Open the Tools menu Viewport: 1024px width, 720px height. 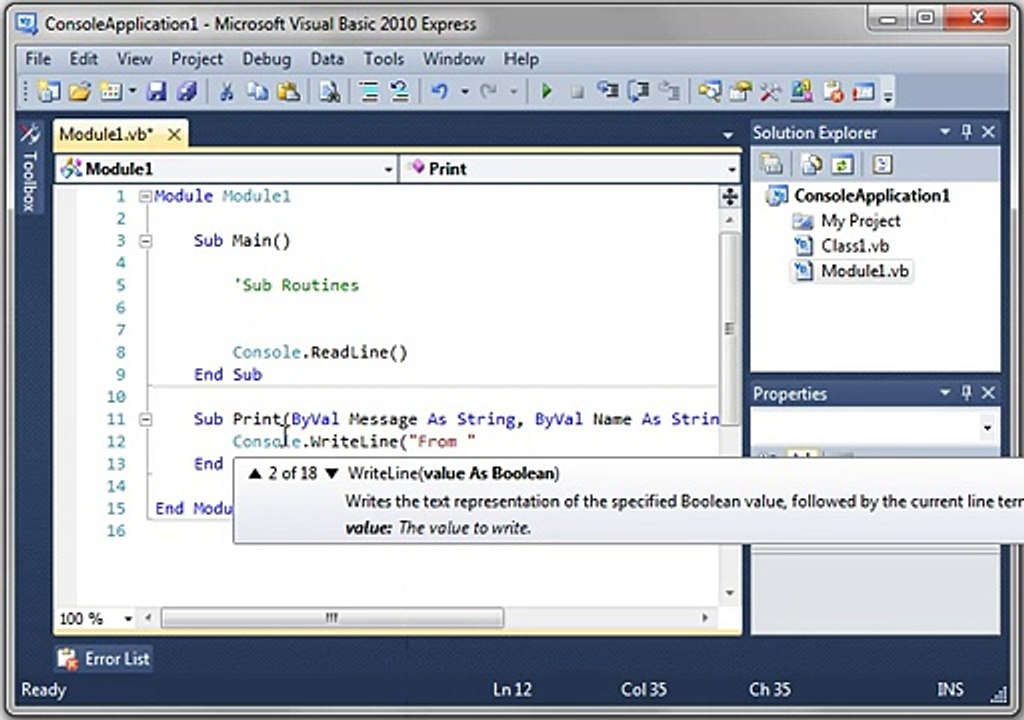383,59
